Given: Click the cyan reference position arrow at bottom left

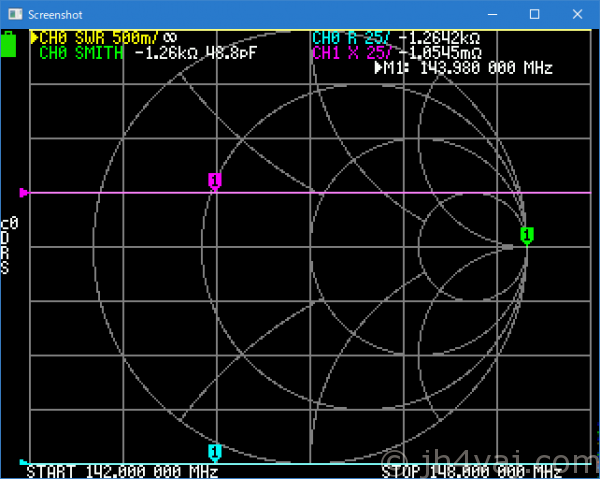Looking at the screenshot, I should (23, 462).
